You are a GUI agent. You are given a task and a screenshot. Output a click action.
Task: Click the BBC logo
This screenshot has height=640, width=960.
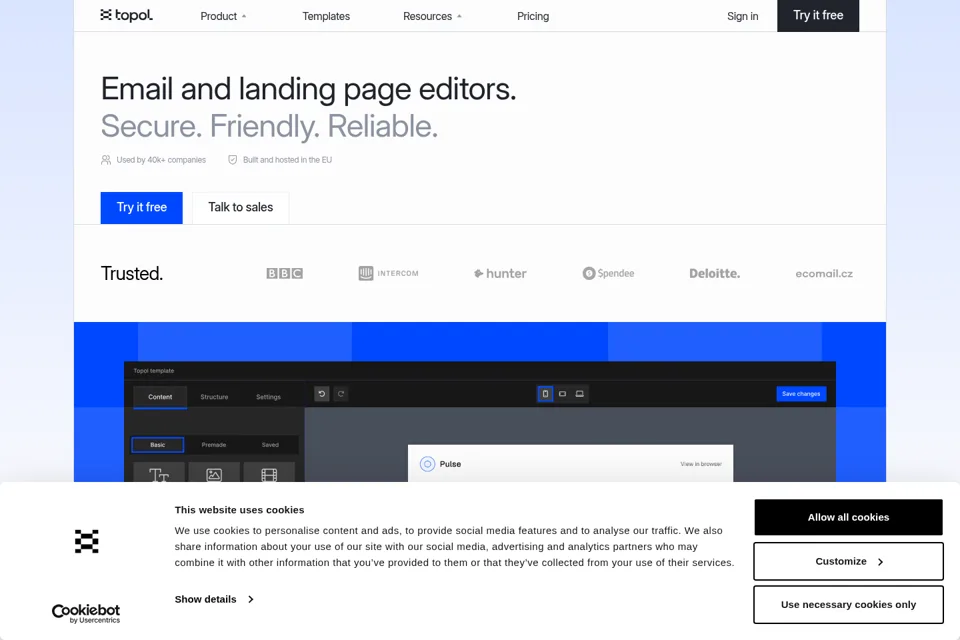285,273
